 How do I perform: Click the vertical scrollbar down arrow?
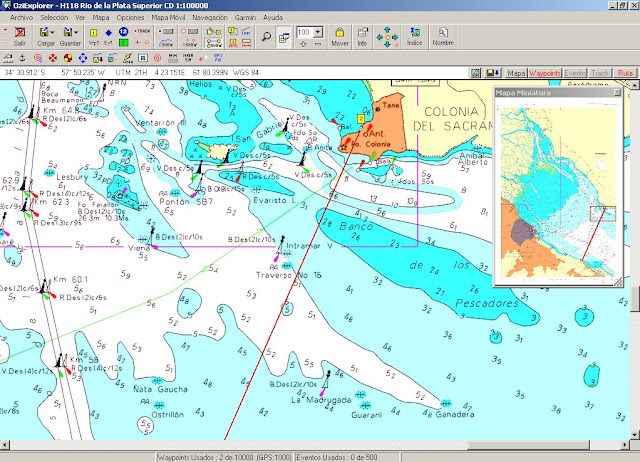coord(635,435)
